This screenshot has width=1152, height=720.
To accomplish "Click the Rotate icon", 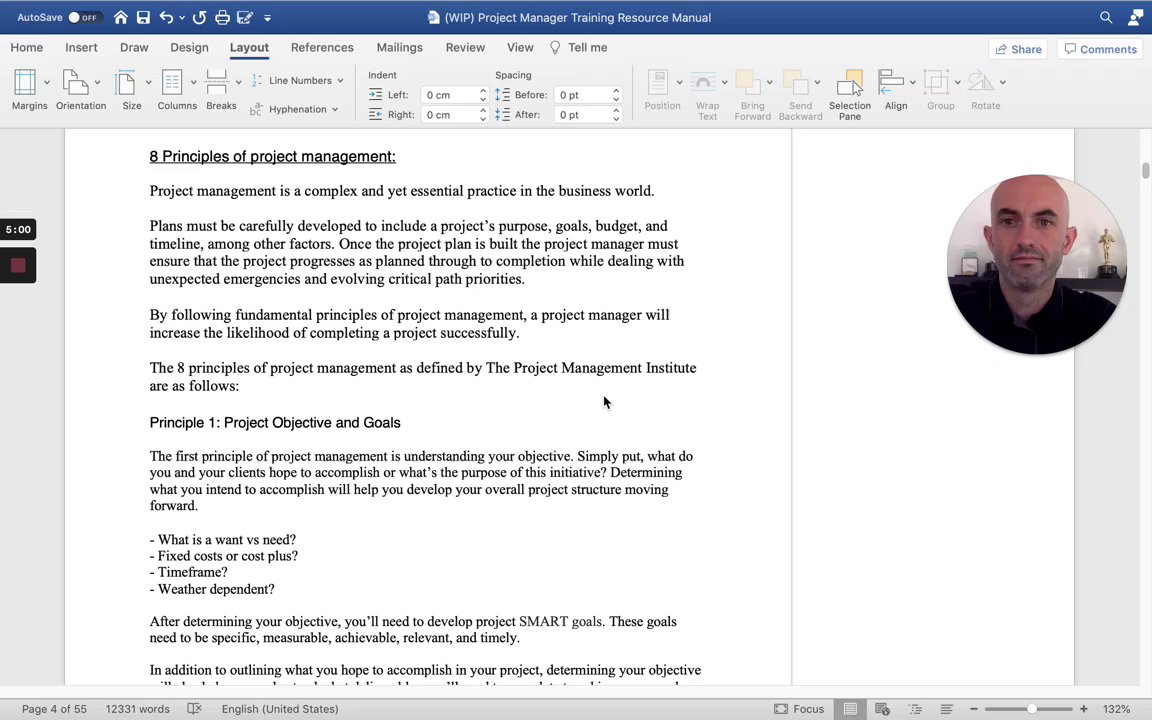I will coord(981,82).
